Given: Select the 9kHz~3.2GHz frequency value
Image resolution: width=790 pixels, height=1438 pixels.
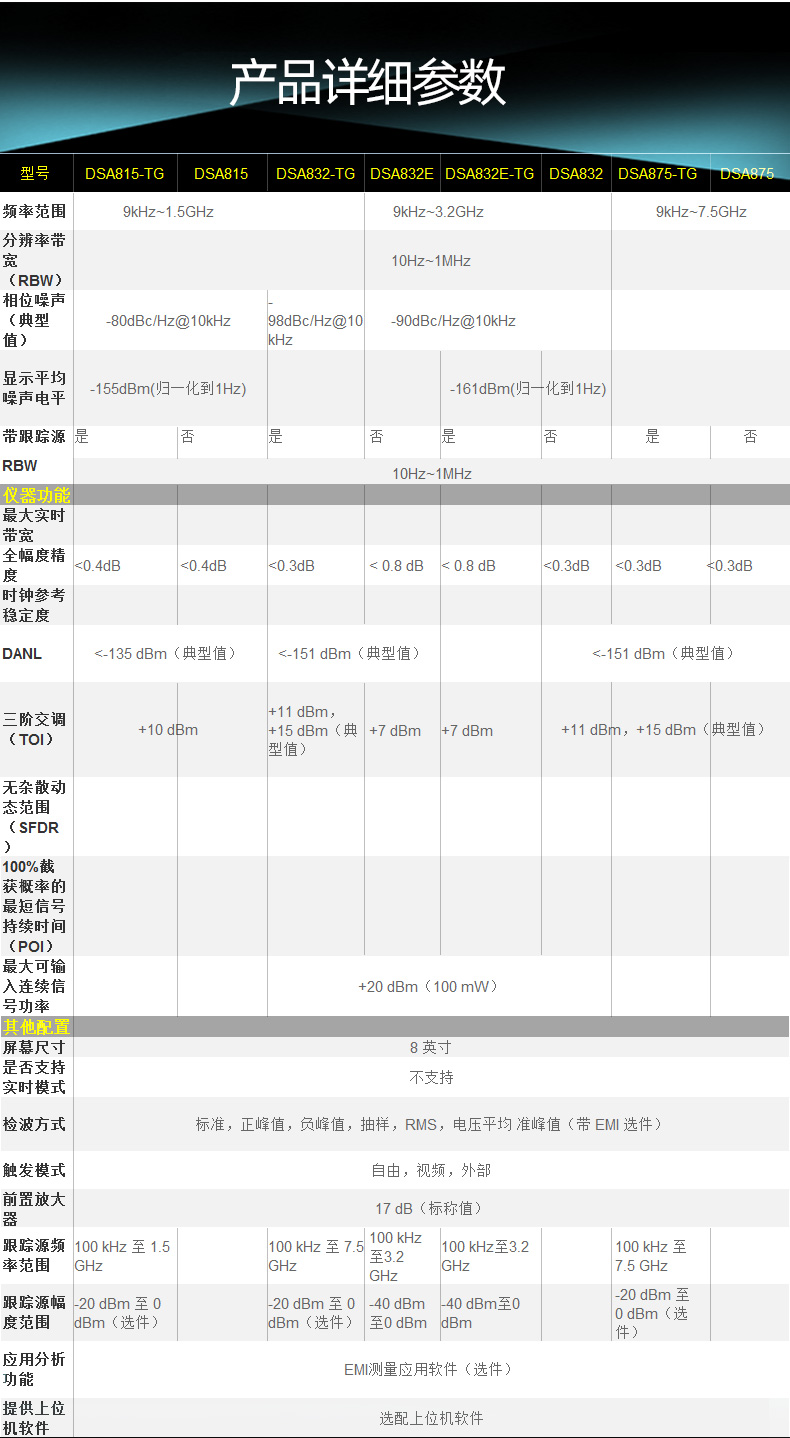Looking at the screenshot, I should 438,212.
